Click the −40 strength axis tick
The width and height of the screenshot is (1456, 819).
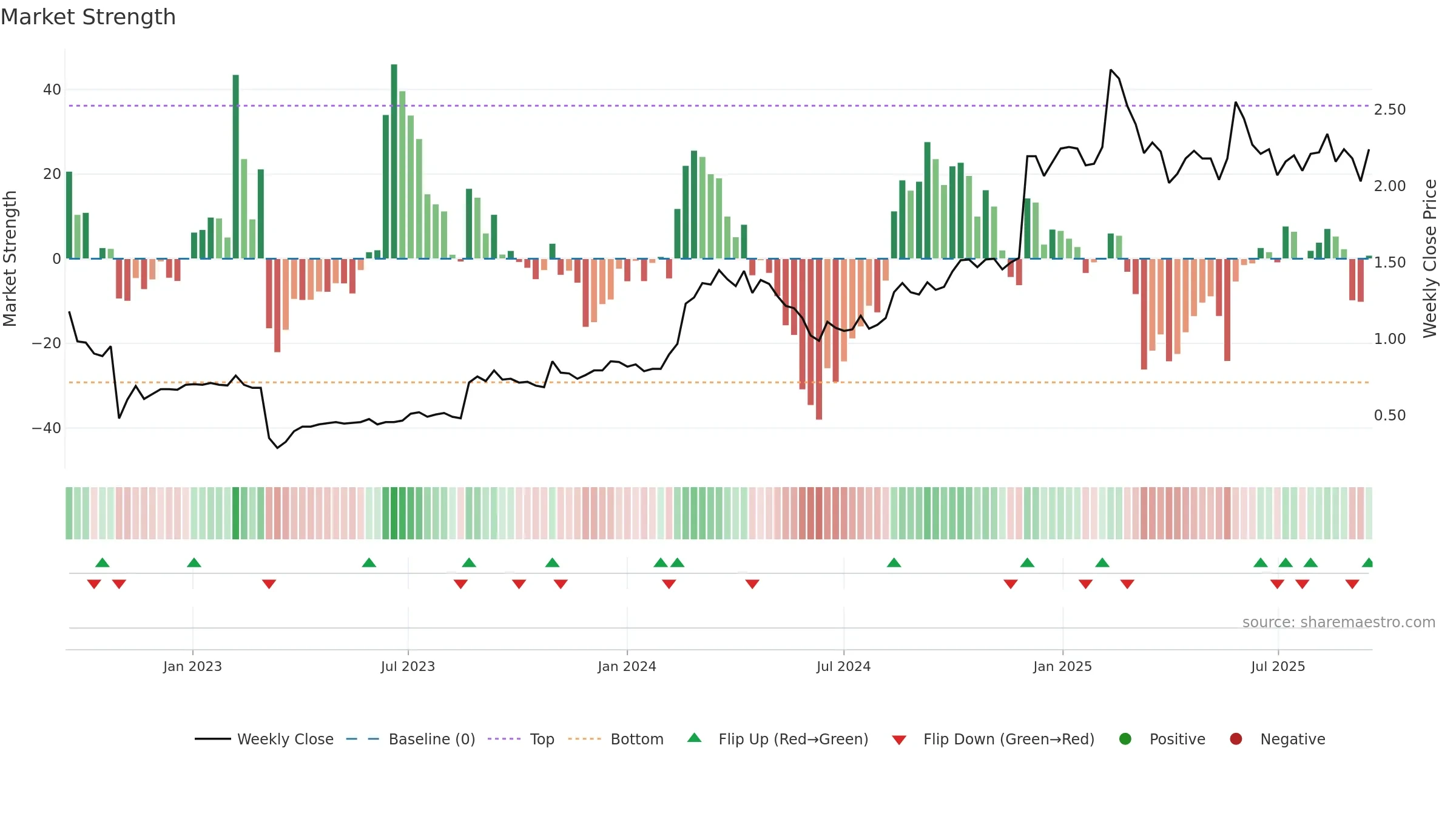point(47,428)
